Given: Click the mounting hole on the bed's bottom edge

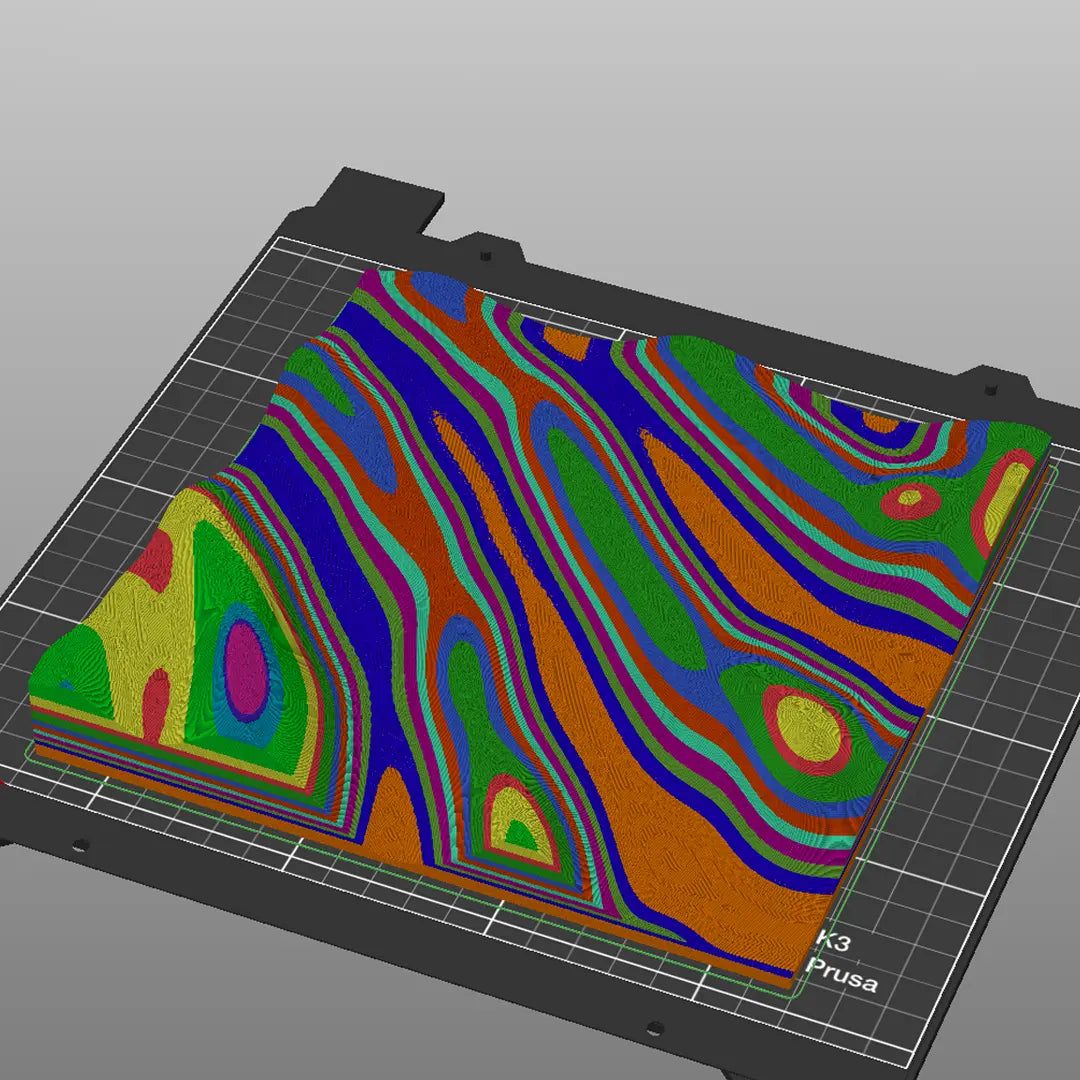Looking at the screenshot, I should tap(653, 1027).
